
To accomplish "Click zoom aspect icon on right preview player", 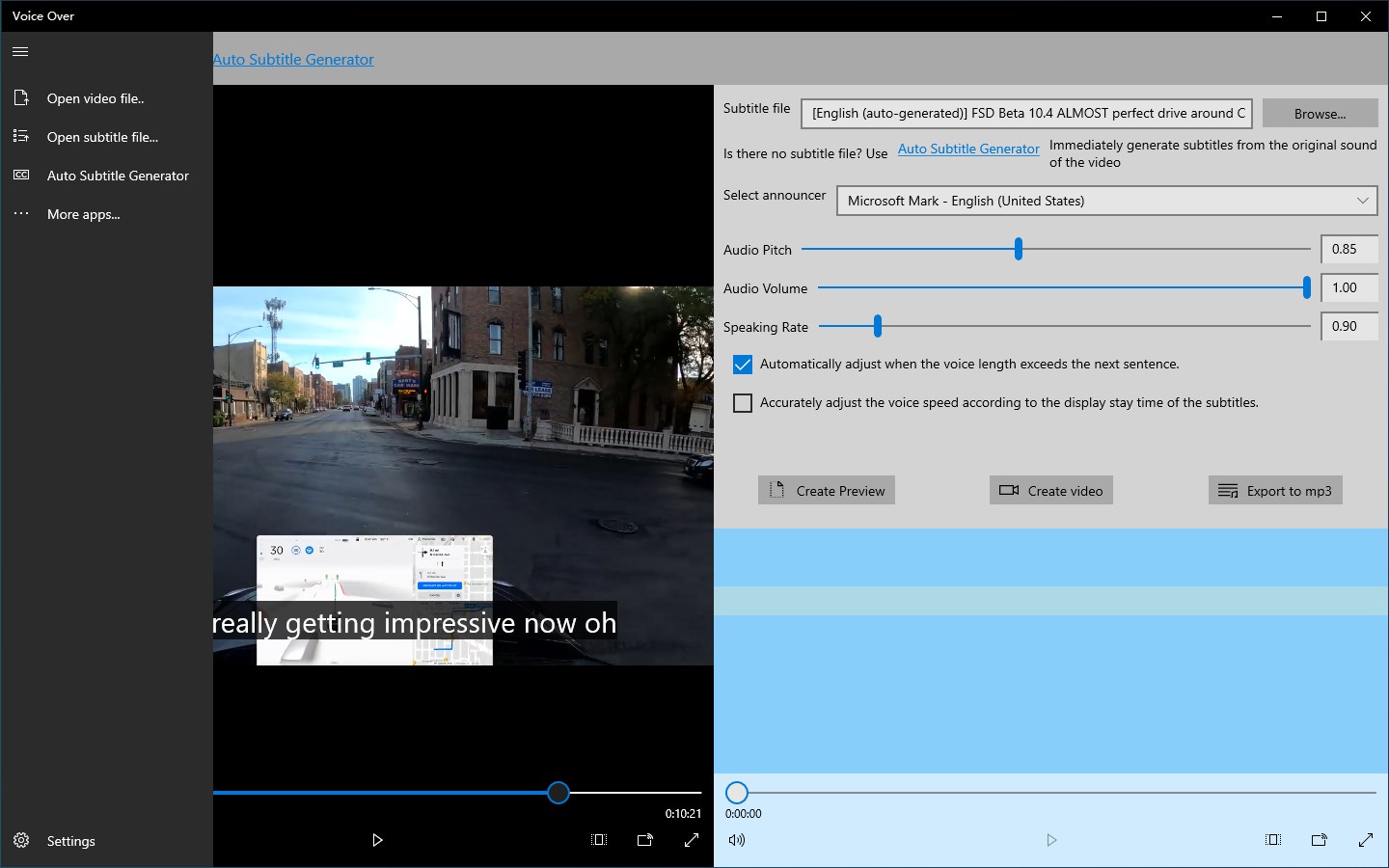I will click(1273, 840).
